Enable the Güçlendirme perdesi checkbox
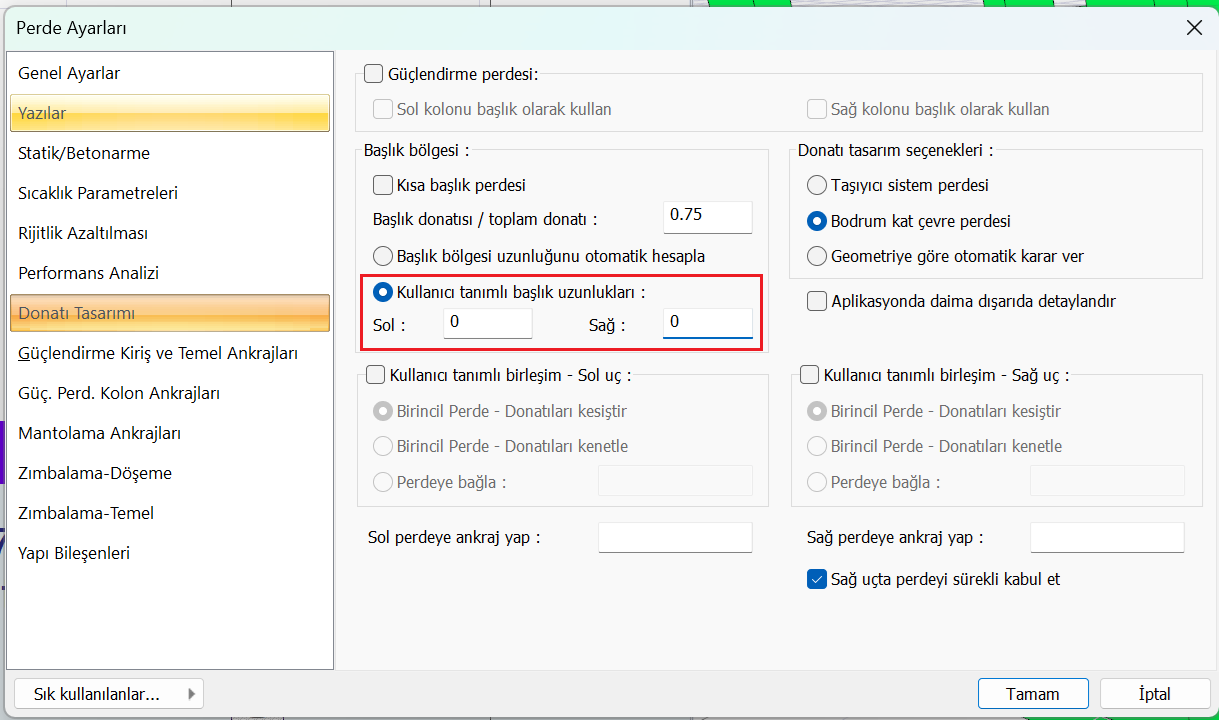 tap(374, 73)
